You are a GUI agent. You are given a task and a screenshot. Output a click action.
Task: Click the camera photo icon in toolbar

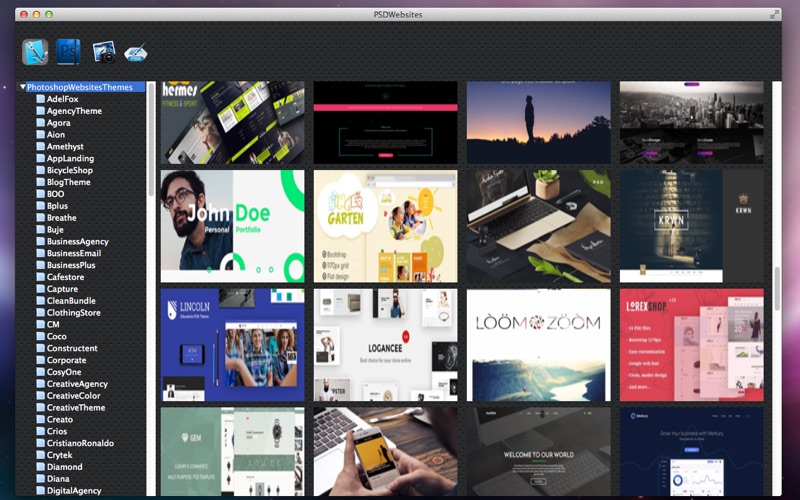[104, 53]
